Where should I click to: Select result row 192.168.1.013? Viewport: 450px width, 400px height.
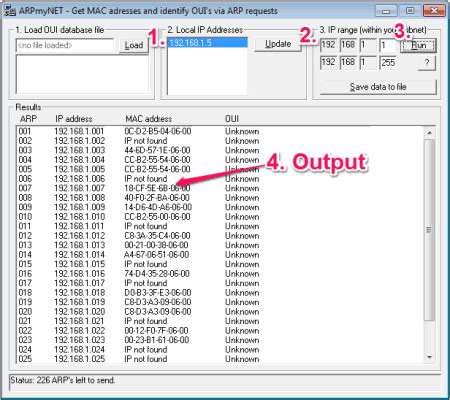tap(220, 245)
